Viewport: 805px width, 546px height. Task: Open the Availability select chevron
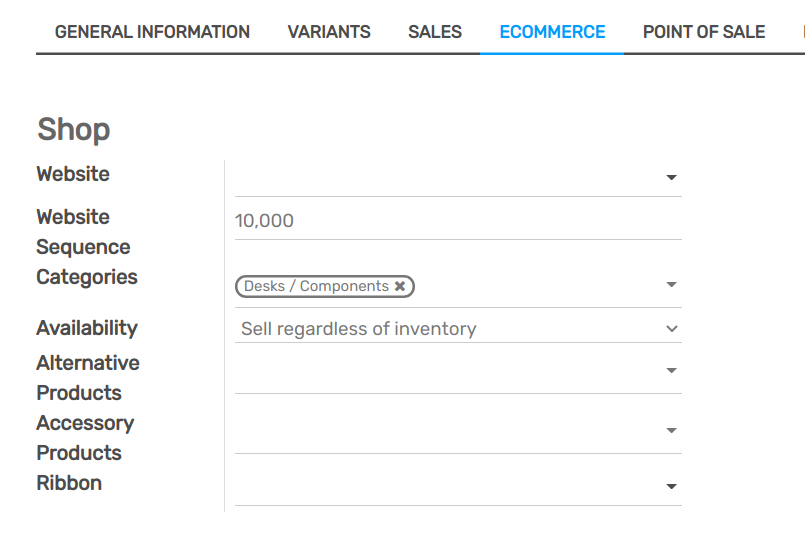[x=671, y=329]
